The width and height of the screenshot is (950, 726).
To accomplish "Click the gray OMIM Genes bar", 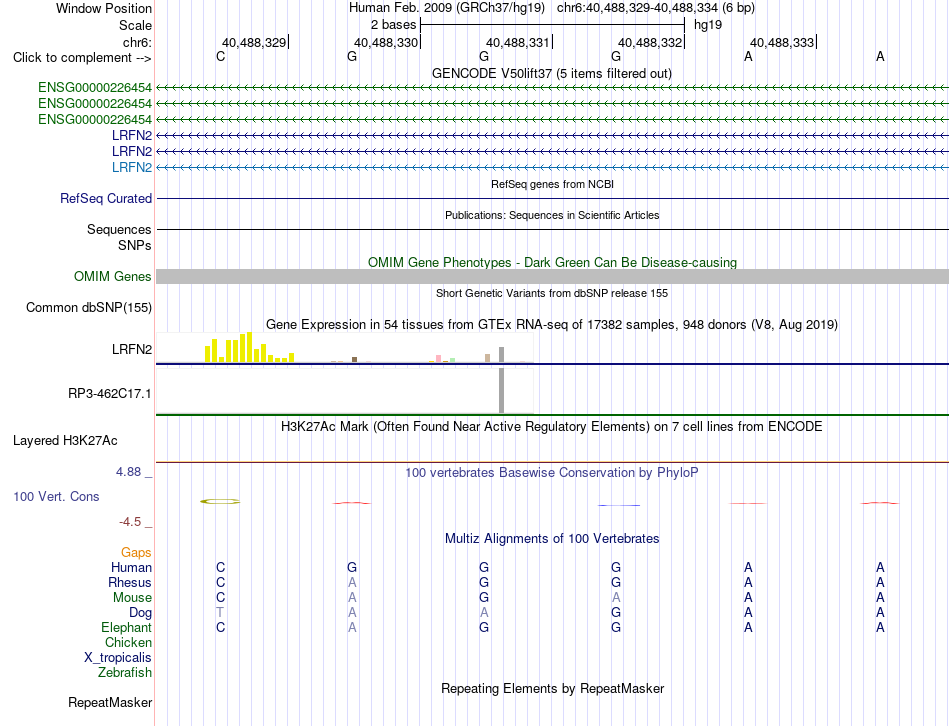I will (552, 276).
